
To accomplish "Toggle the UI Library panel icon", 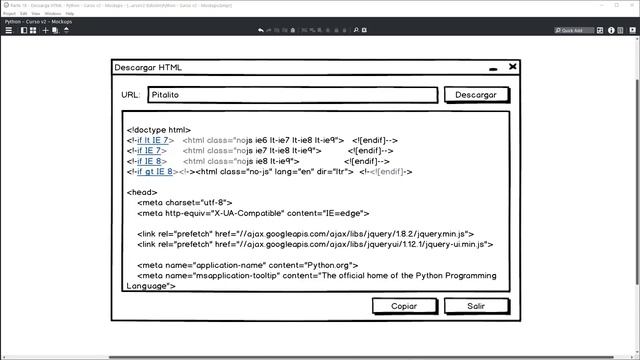I will pos(600,30).
